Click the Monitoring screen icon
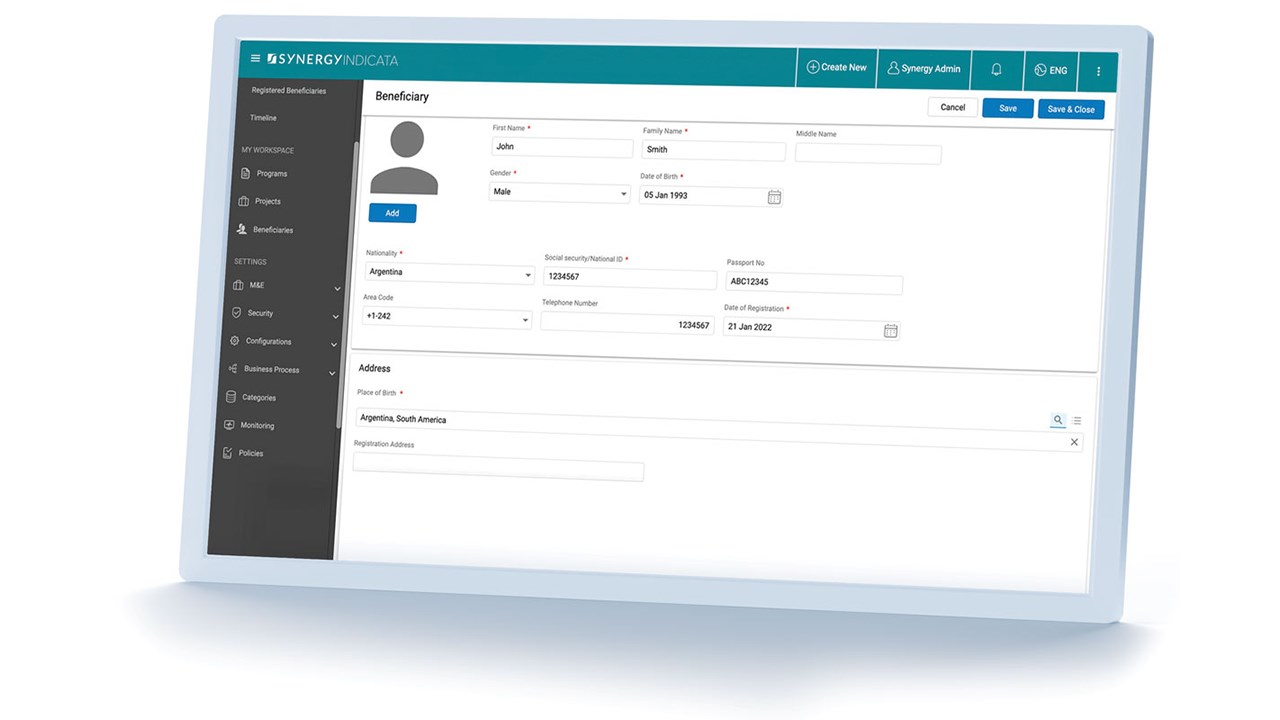Viewport: 1280px width, 720px height. [229, 425]
